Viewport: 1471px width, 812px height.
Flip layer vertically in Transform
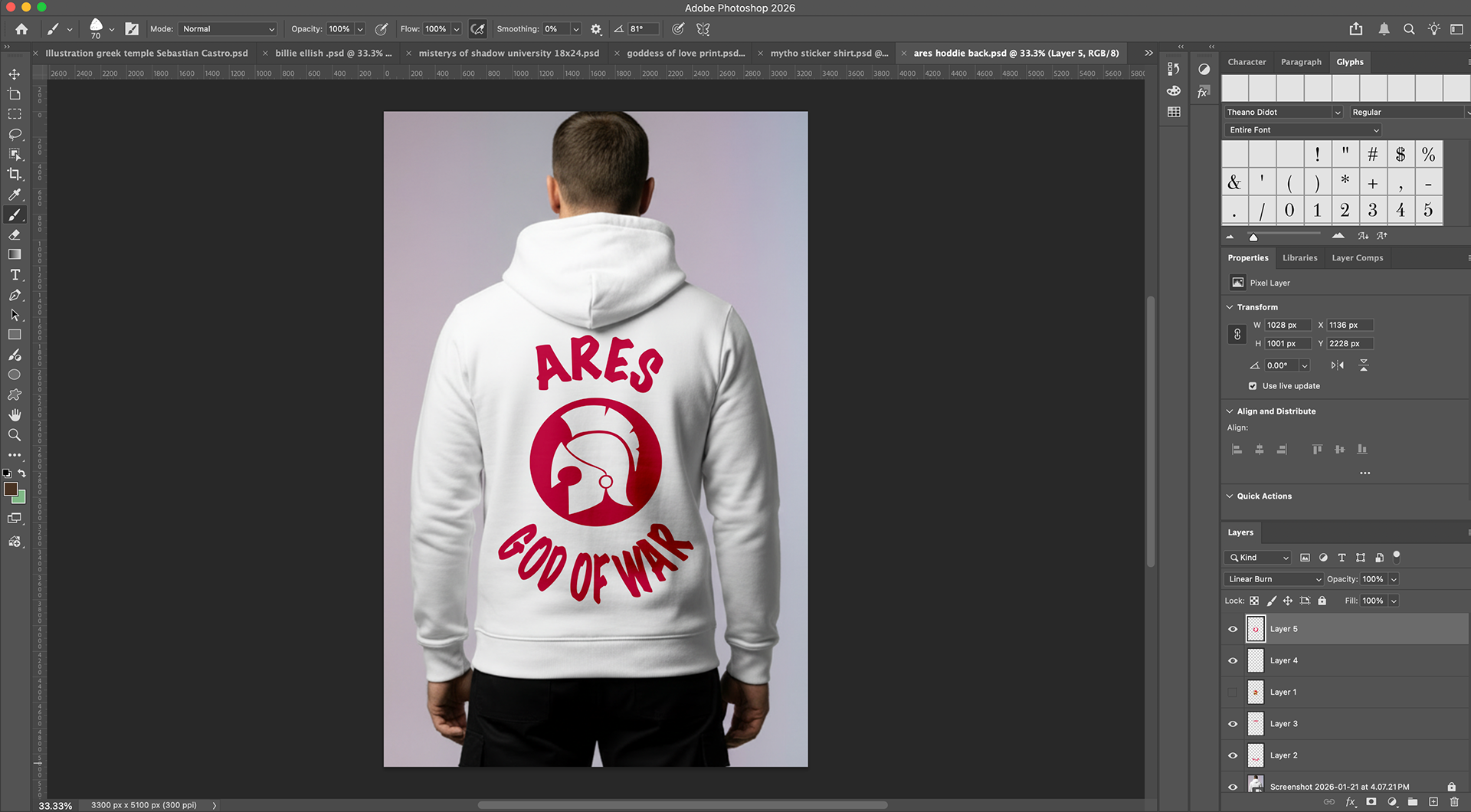(x=1364, y=365)
